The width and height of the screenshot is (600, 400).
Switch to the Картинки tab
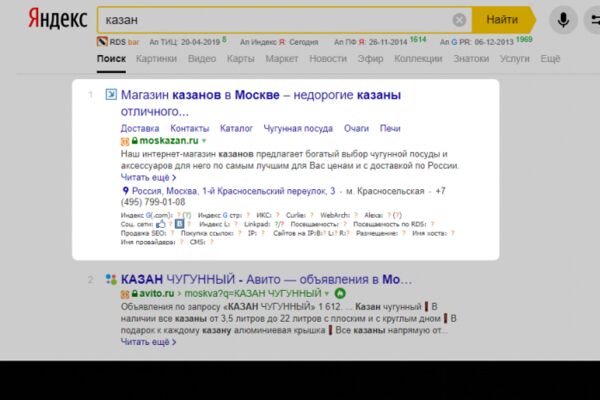click(156, 59)
